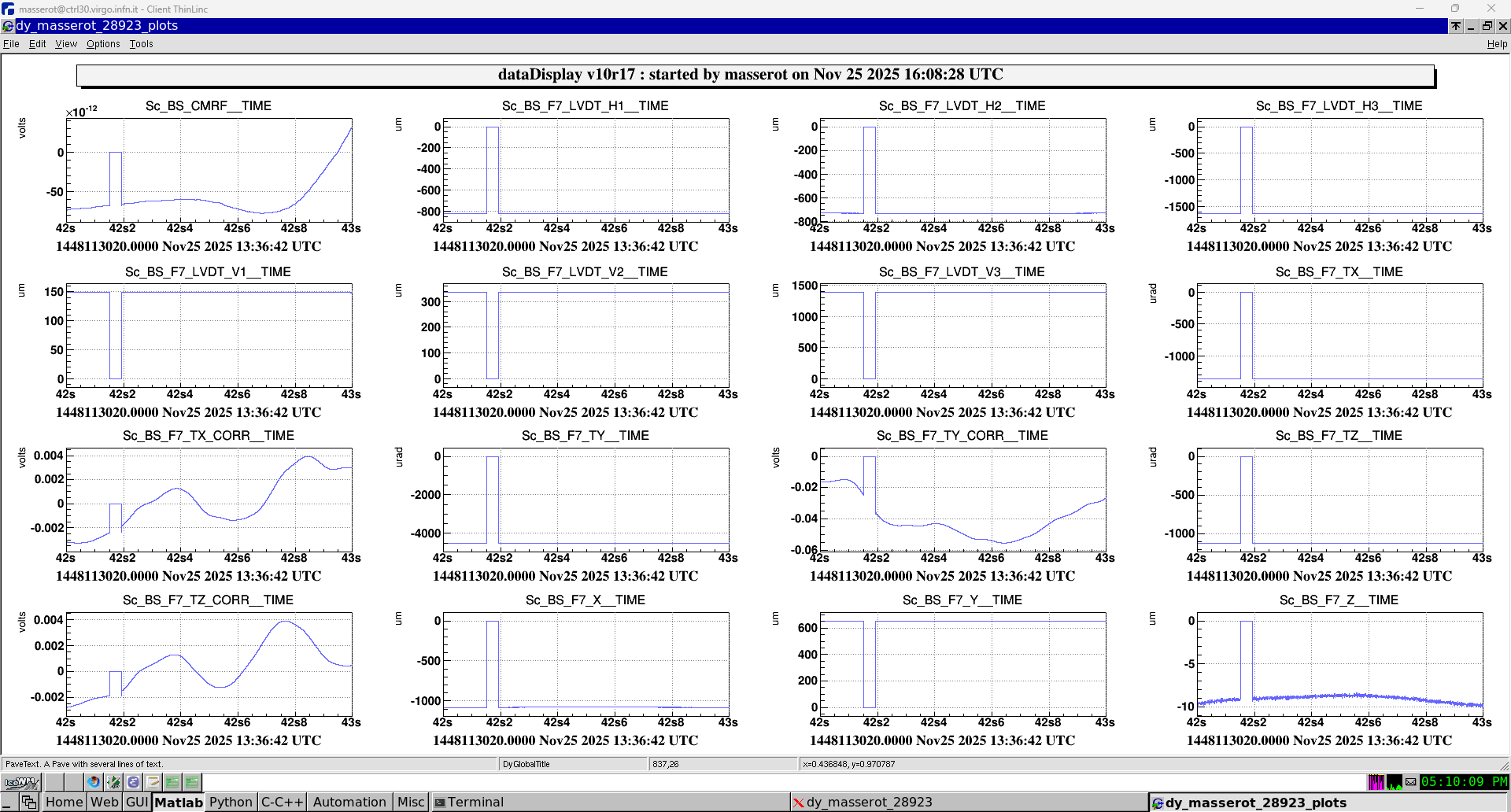The height and width of the screenshot is (812, 1511).
Task: Launch Firefox from the taskbar
Action: [94, 782]
